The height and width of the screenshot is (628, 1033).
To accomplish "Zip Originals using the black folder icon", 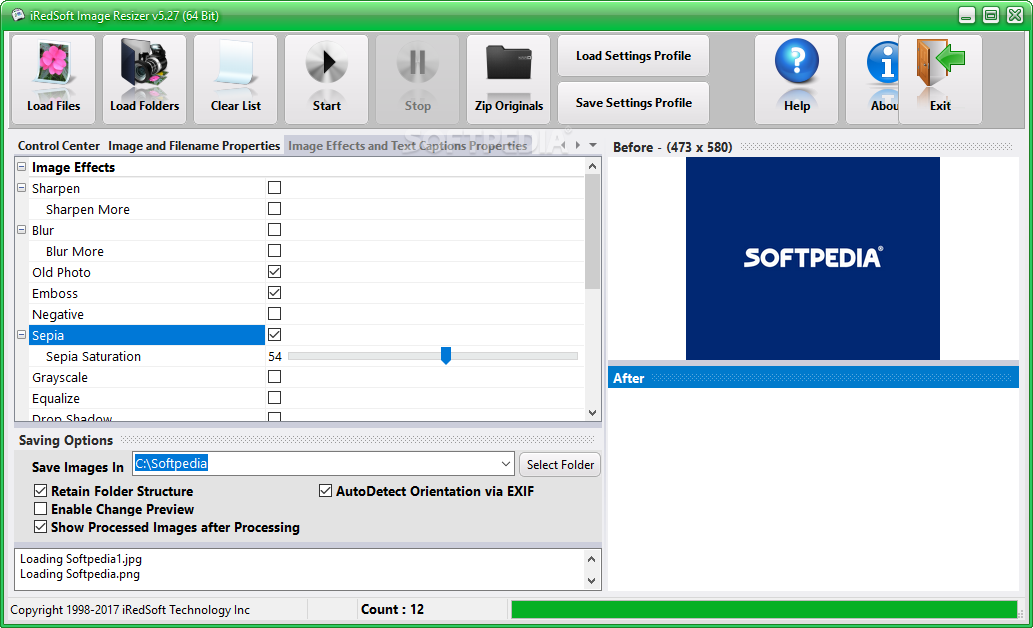I will click(508, 63).
